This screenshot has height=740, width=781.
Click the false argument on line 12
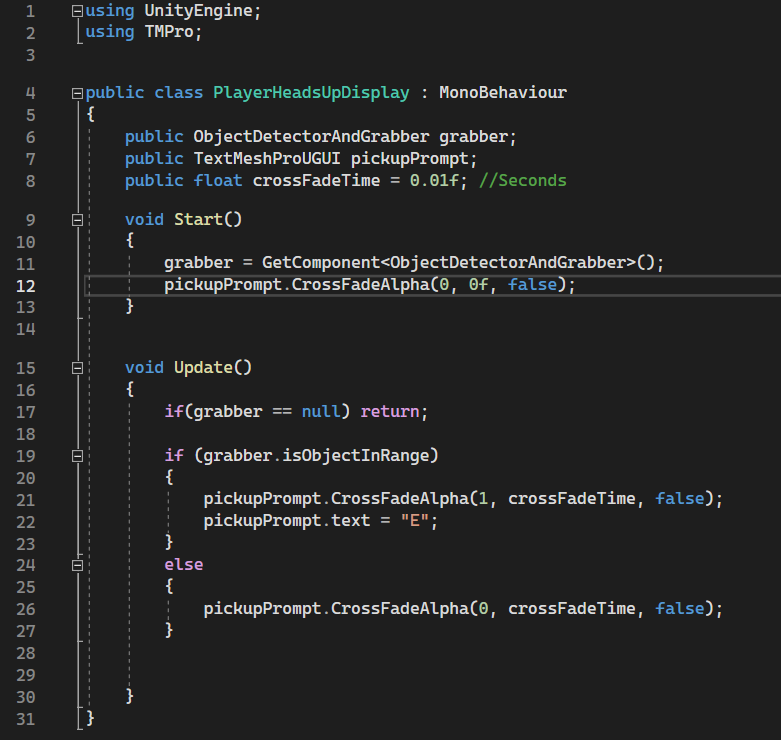532,284
